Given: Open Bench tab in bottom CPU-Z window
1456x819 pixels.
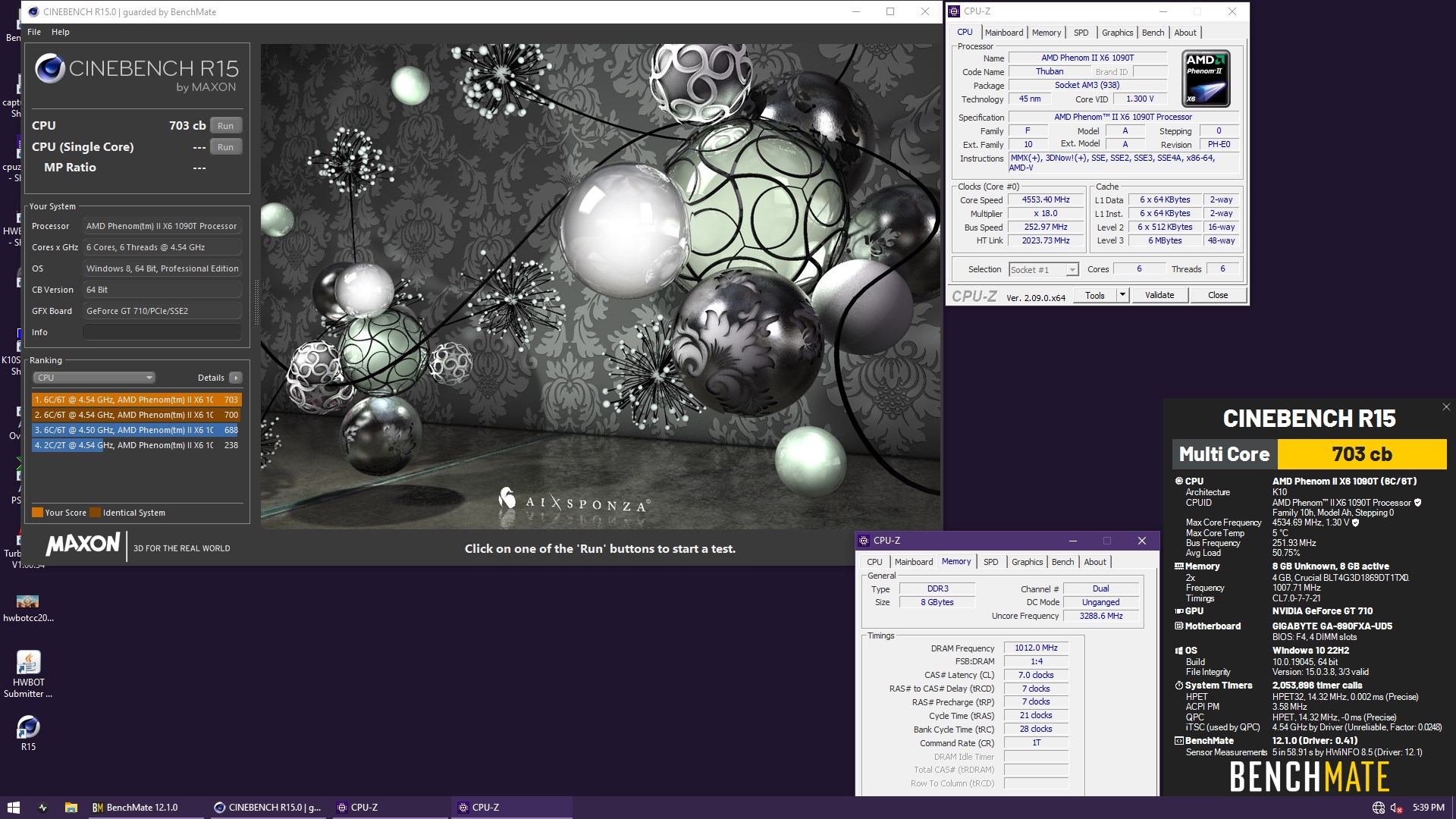Looking at the screenshot, I should click(1062, 562).
